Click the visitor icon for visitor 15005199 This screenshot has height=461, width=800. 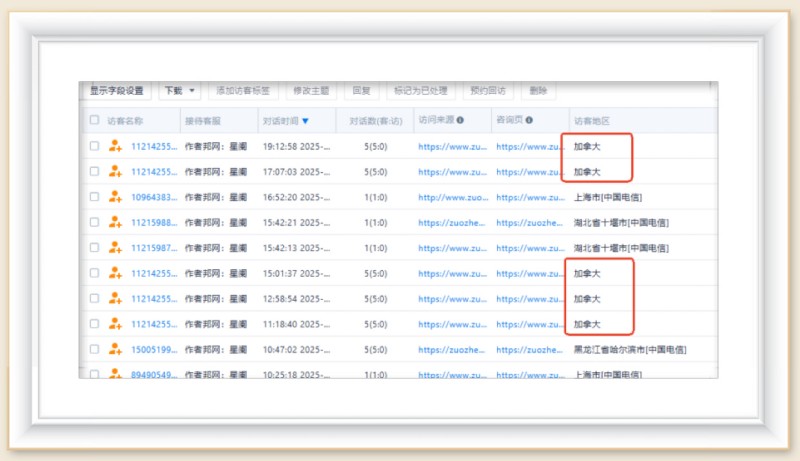click(116, 350)
